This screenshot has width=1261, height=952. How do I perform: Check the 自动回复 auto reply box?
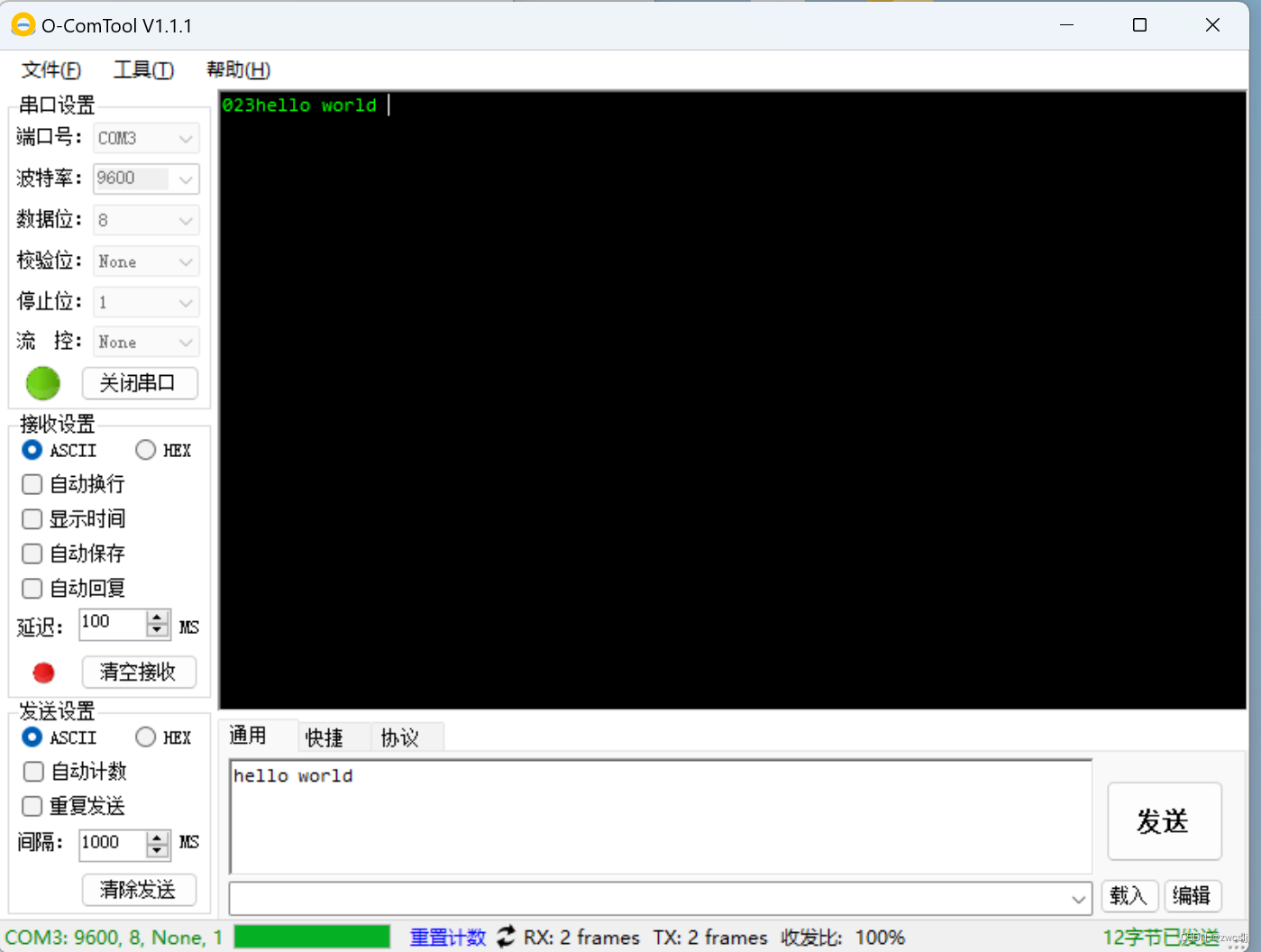(x=32, y=588)
